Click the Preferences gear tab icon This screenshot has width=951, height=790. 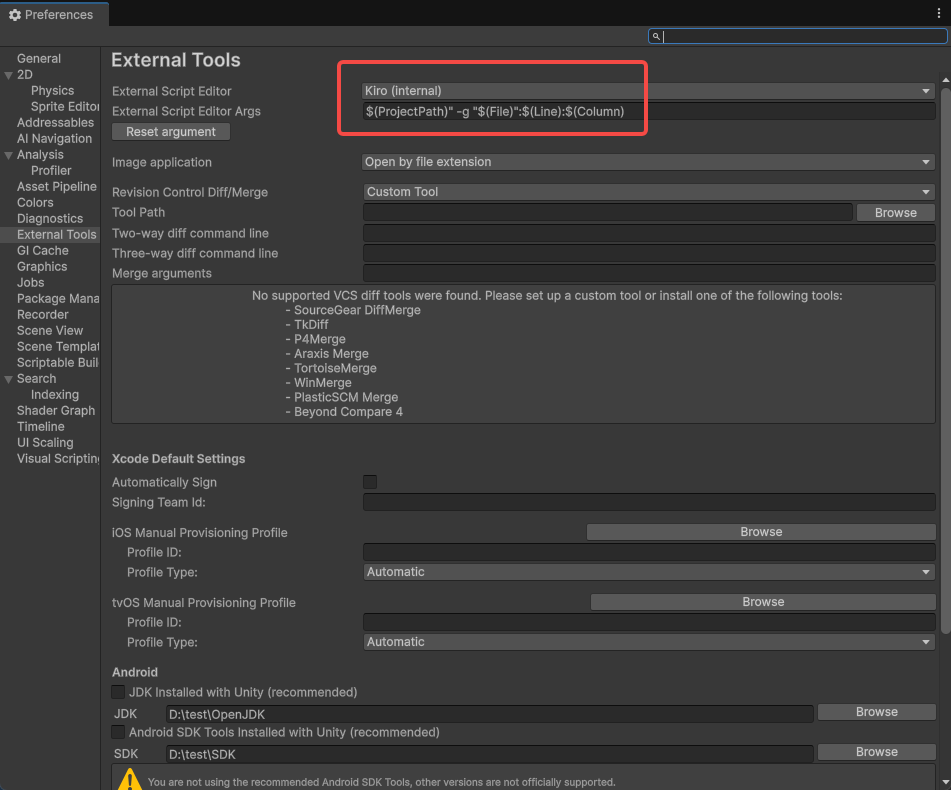coord(15,15)
